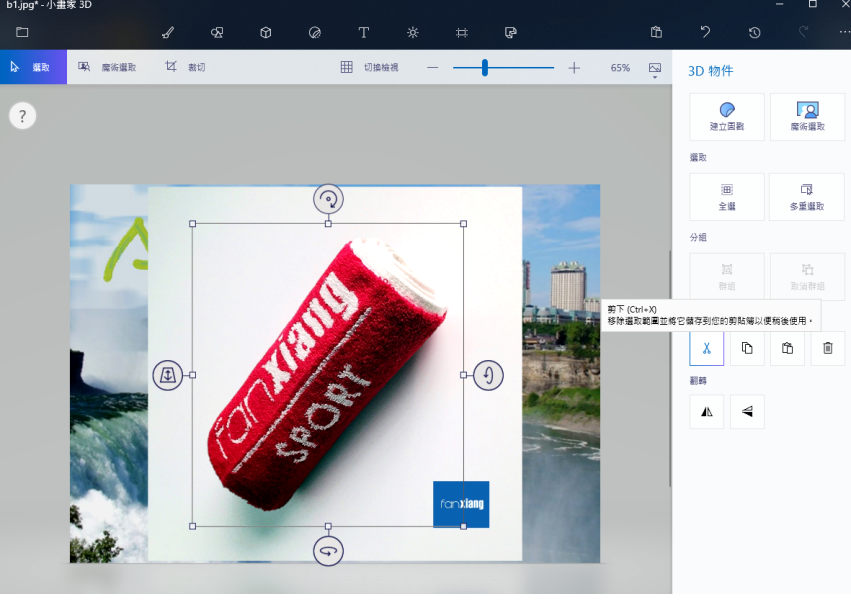The image size is (851, 602).
Task: Click the blue fanxiang logo square
Action: pyautogui.click(x=461, y=504)
